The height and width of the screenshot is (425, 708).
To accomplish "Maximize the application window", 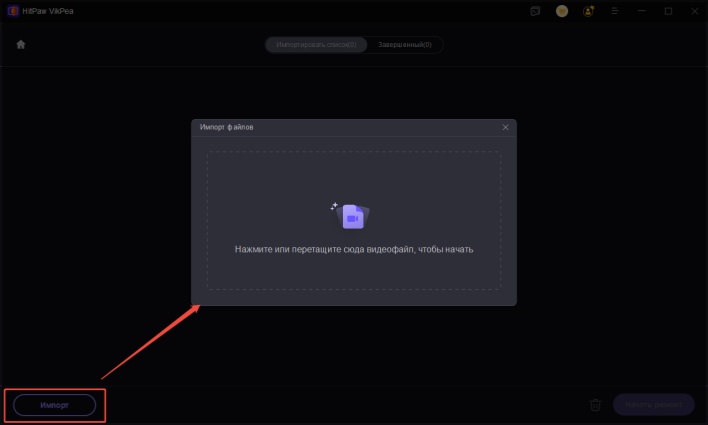I will coord(668,11).
